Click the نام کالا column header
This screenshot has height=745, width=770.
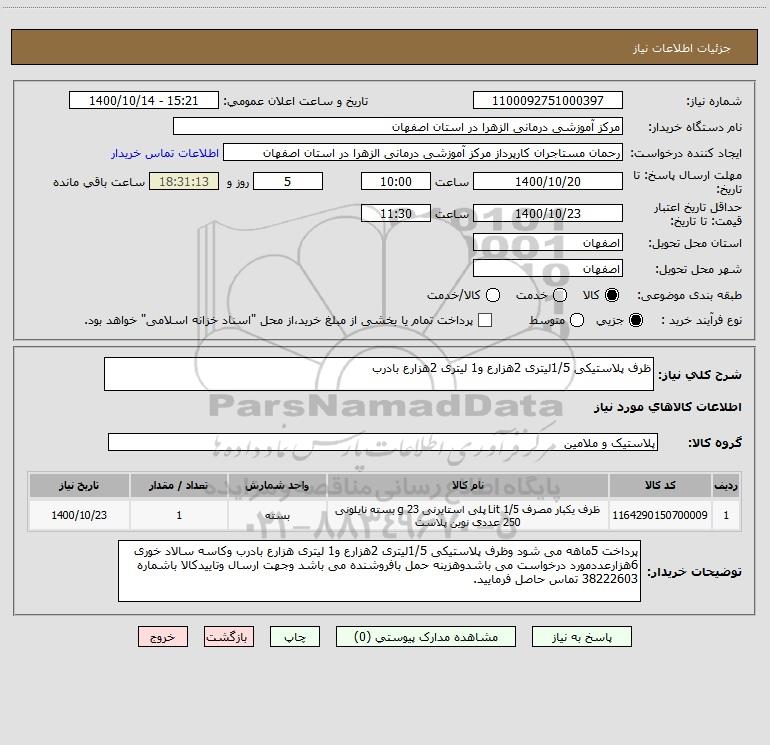click(468, 485)
